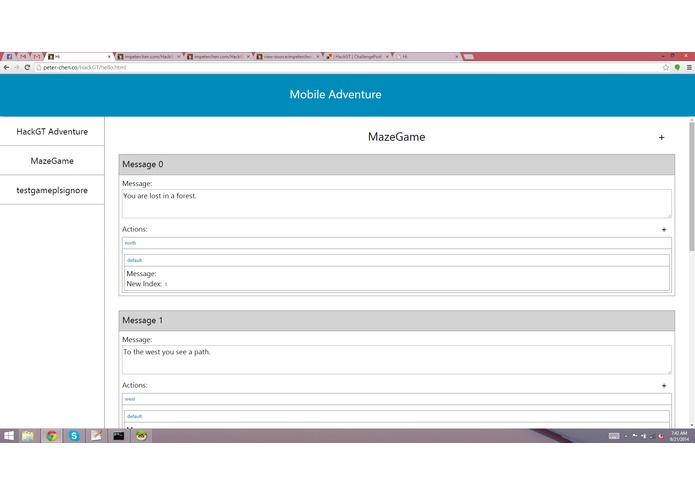The image size is (695, 494).
Task: Edit the 'To the west you see a path' box
Action: (x=397, y=360)
